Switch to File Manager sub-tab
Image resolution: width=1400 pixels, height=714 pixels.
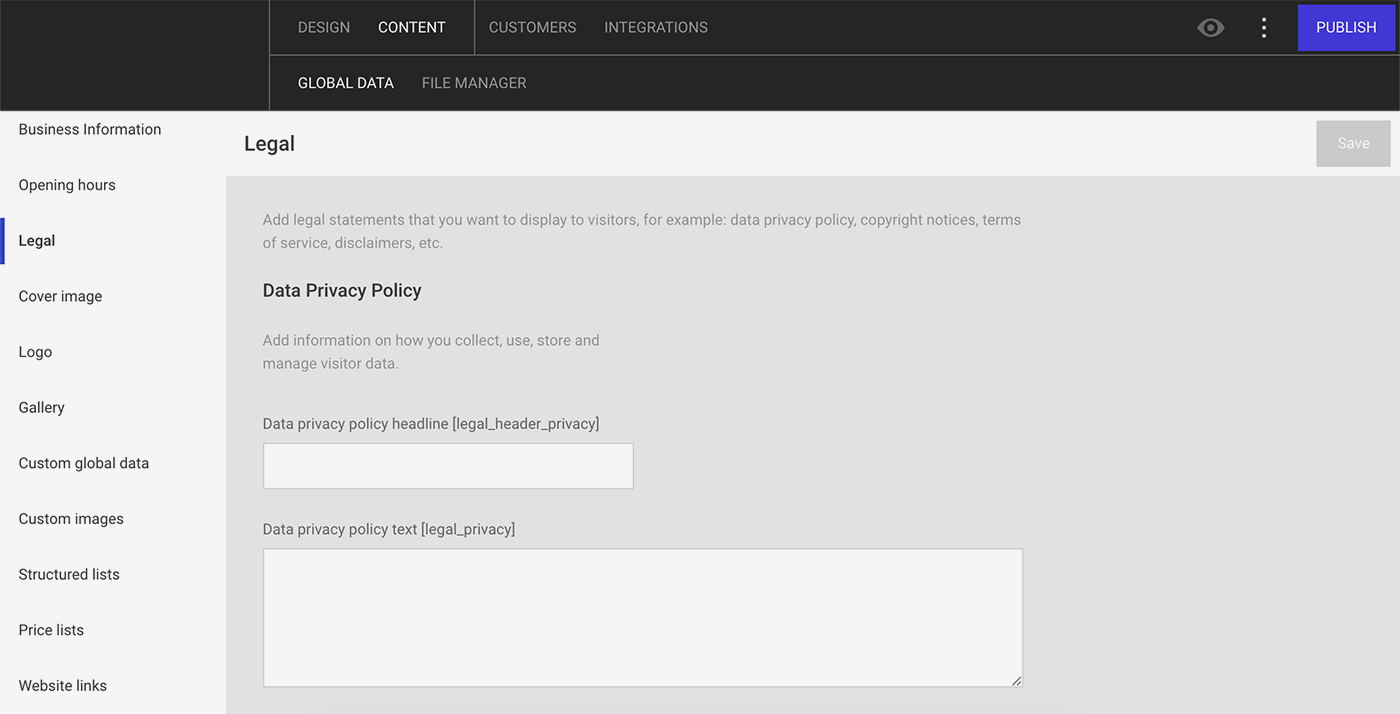pyautogui.click(x=474, y=83)
